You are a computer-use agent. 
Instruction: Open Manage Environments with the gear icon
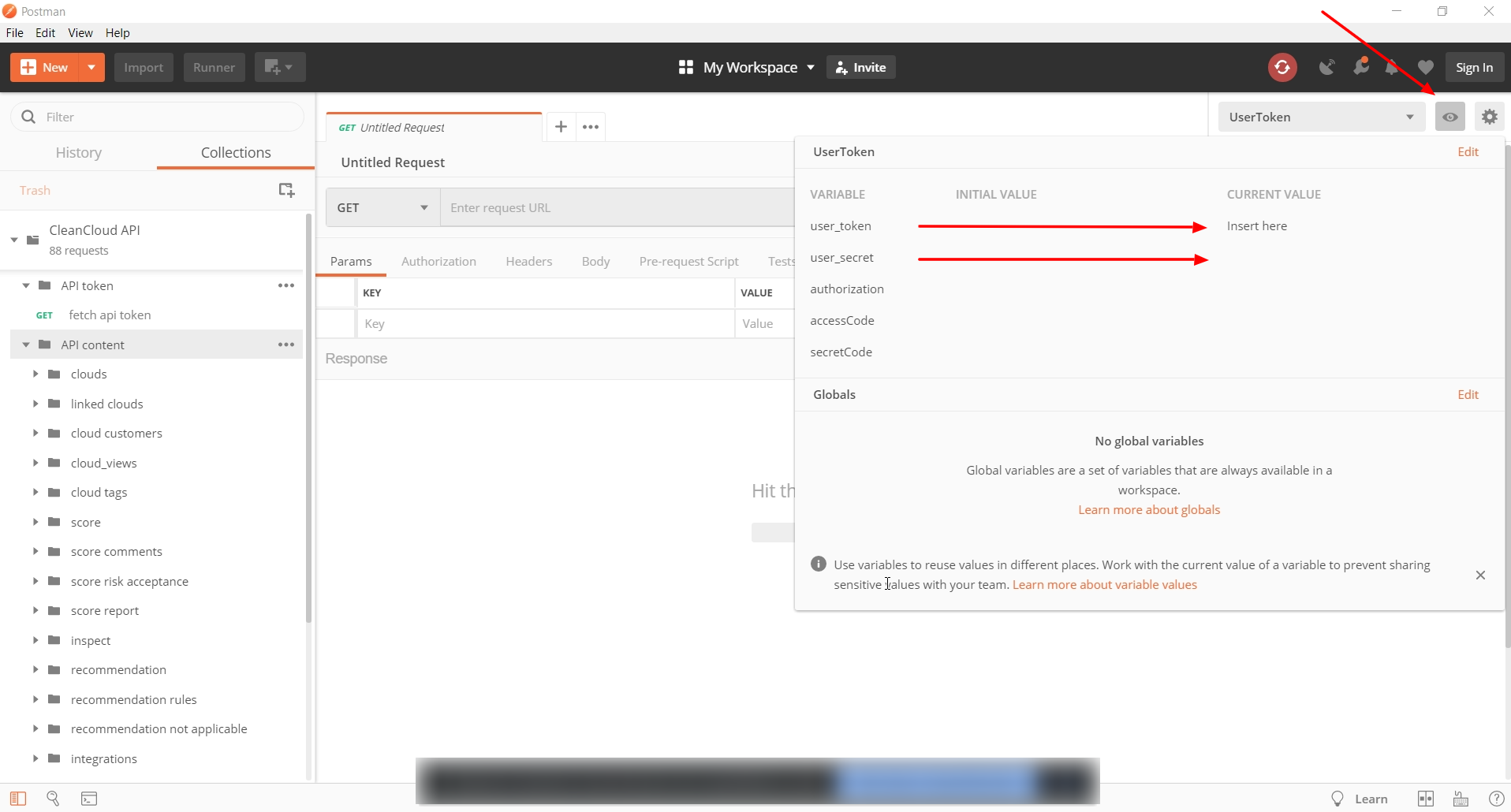click(x=1490, y=116)
